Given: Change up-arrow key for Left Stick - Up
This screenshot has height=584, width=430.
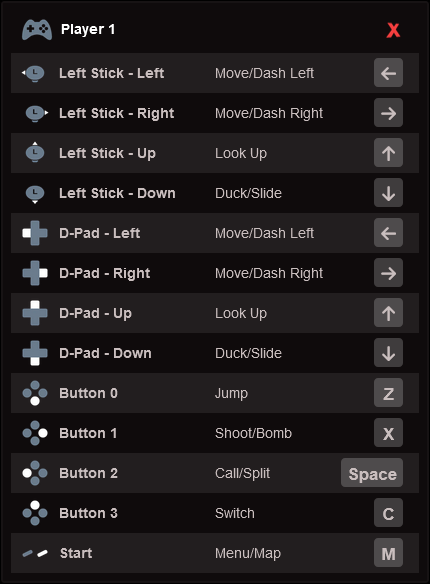Looking at the screenshot, I should click(388, 153).
